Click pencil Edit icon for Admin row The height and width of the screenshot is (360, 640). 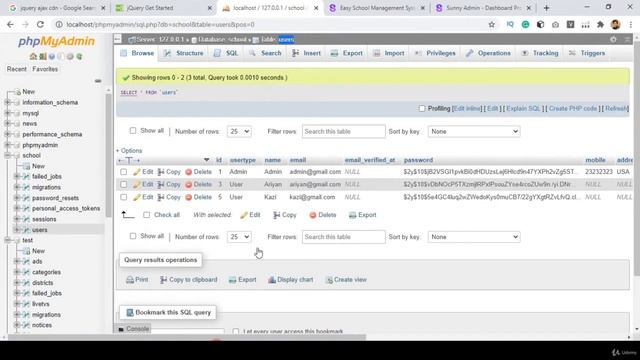point(137,172)
